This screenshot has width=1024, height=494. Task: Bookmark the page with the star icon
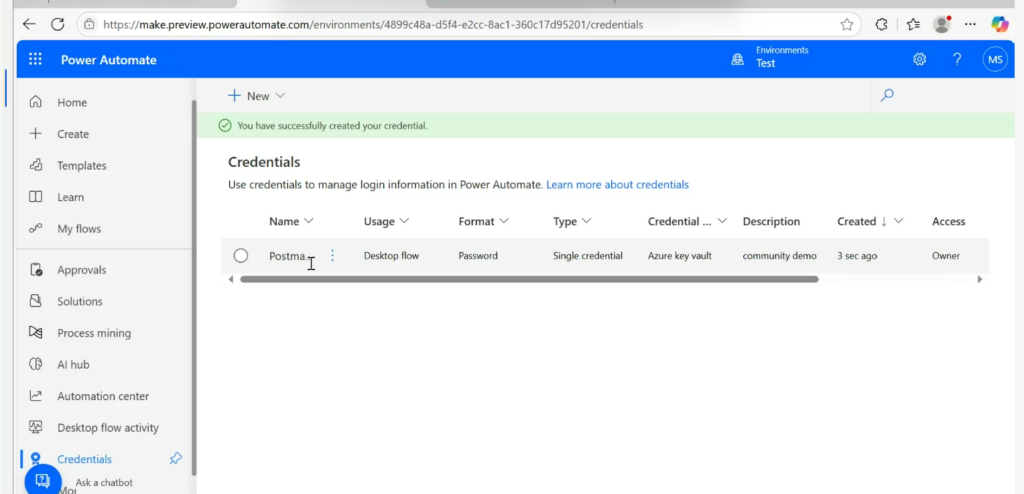click(847, 25)
